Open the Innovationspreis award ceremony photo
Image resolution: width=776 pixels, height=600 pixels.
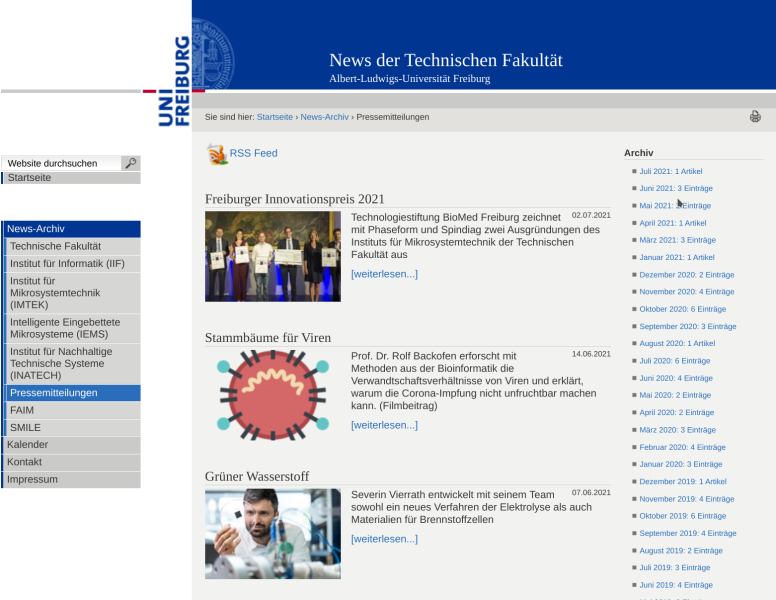click(x=272, y=256)
